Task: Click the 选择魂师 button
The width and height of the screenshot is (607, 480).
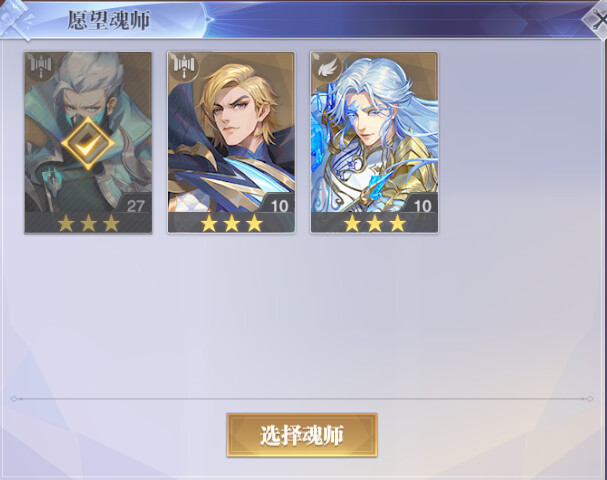Action: 302,435
